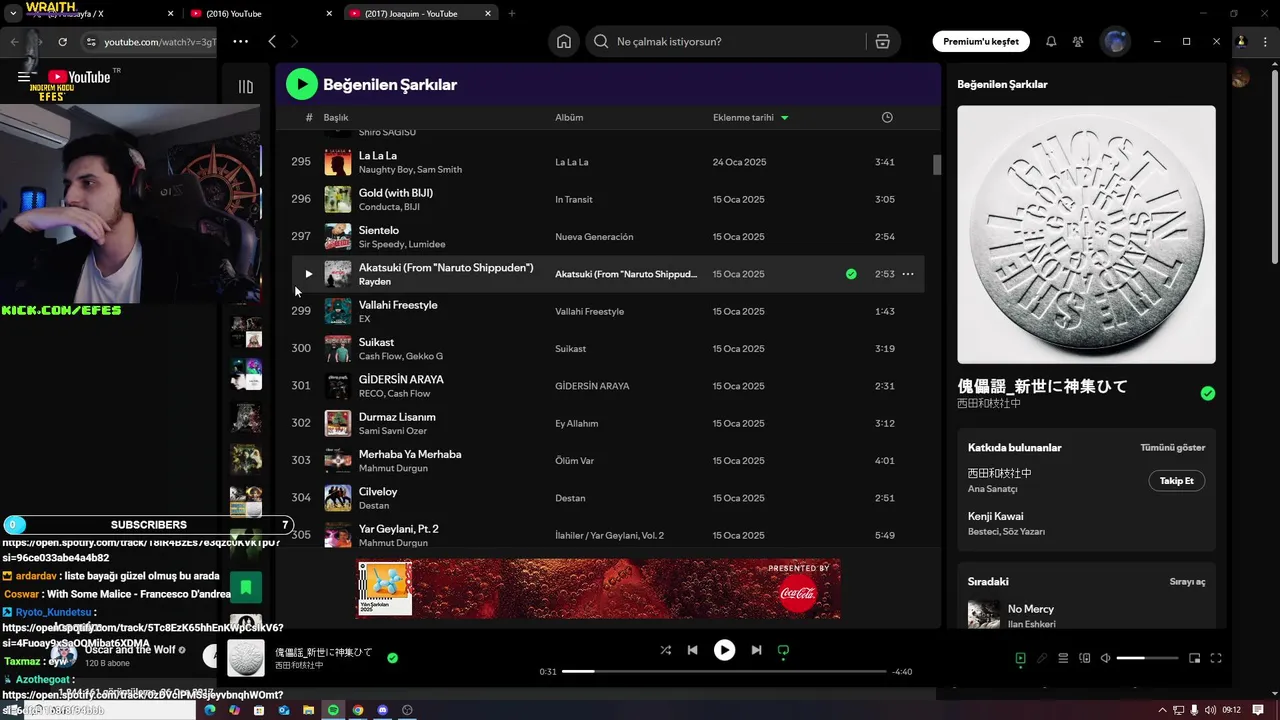Open more options for Akatsuki row
This screenshot has height=720, width=1280.
pos(908,274)
